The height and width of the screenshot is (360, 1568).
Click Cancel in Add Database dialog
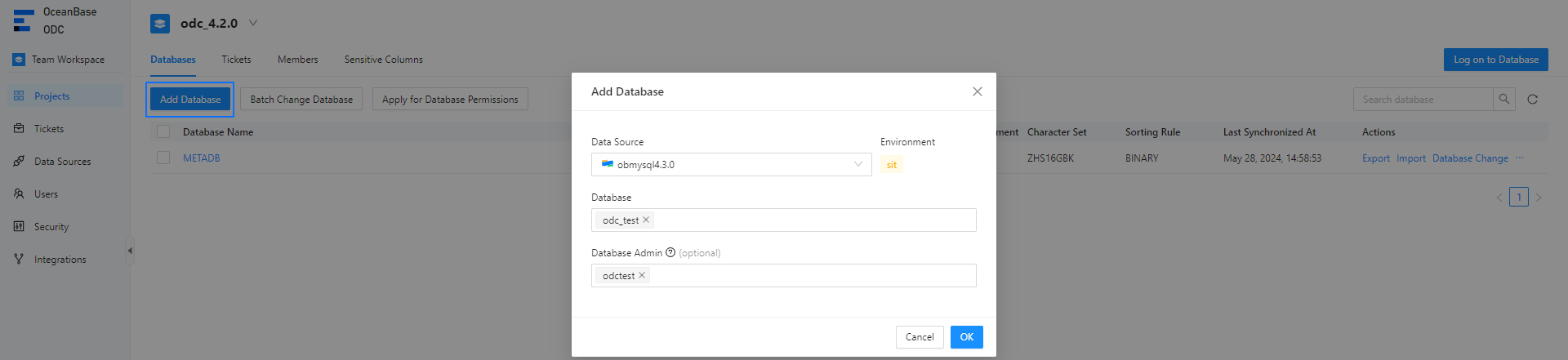click(x=919, y=337)
